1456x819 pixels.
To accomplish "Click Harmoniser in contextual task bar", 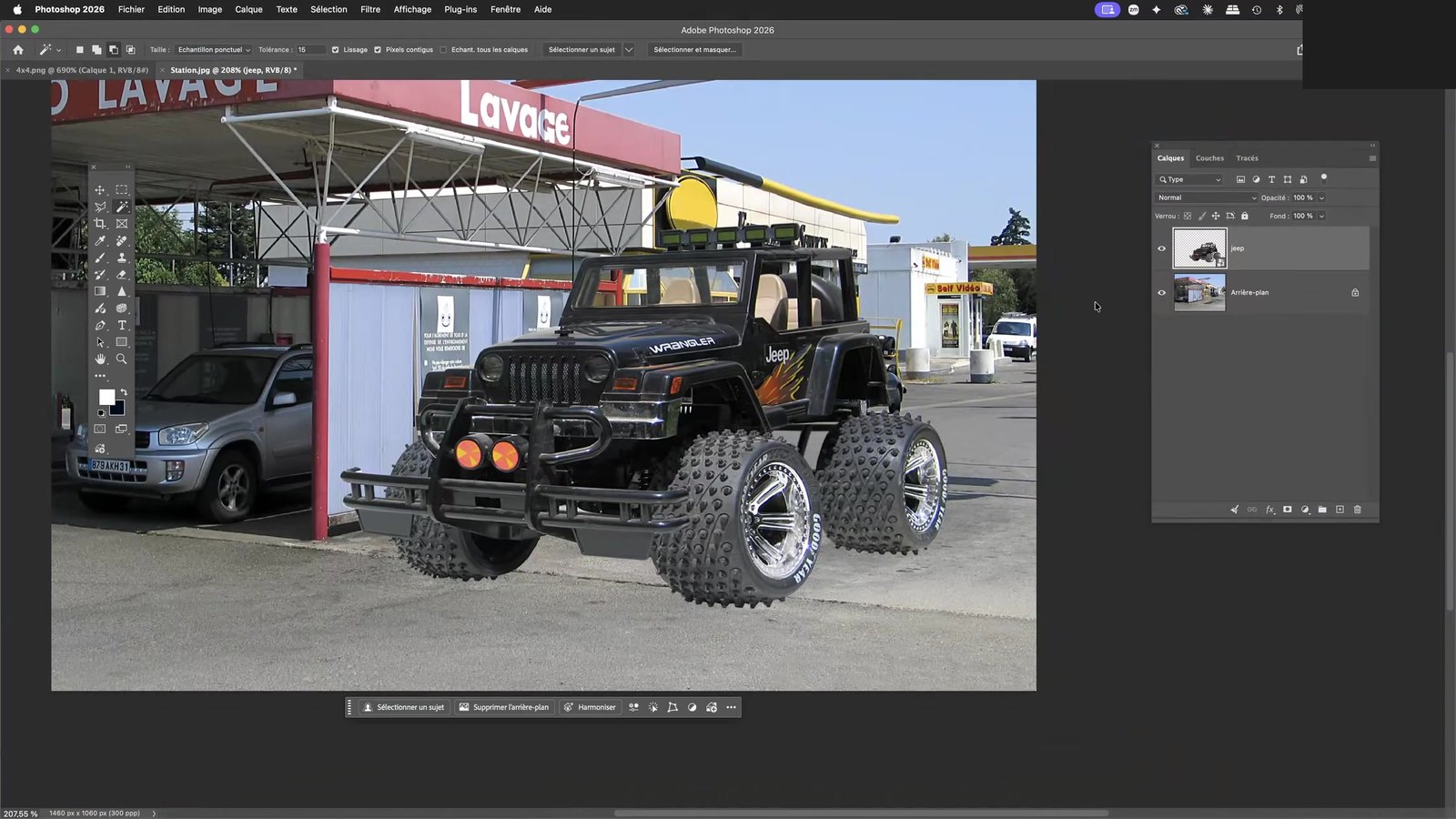I will click(589, 707).
